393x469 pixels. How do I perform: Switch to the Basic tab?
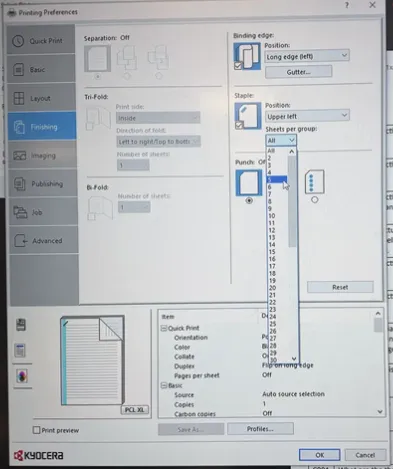(41, 69)
